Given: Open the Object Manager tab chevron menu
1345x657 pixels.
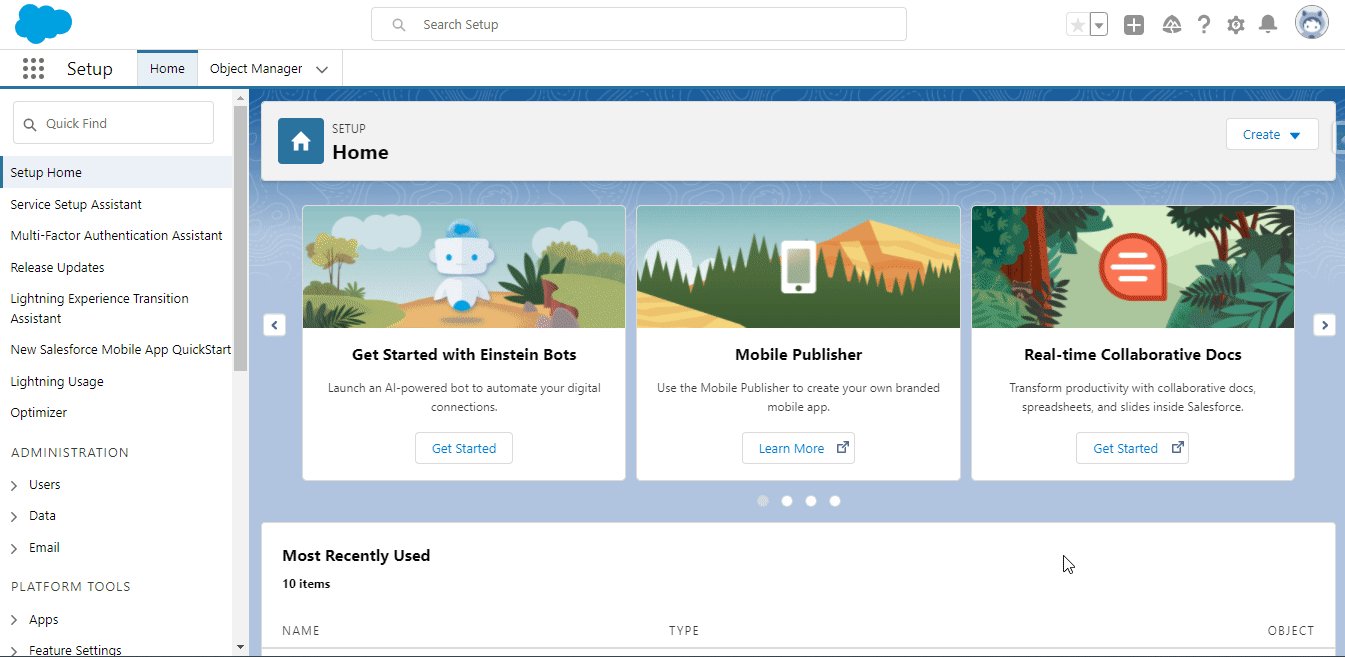Looking at the screenshot, I should [322, 70].
